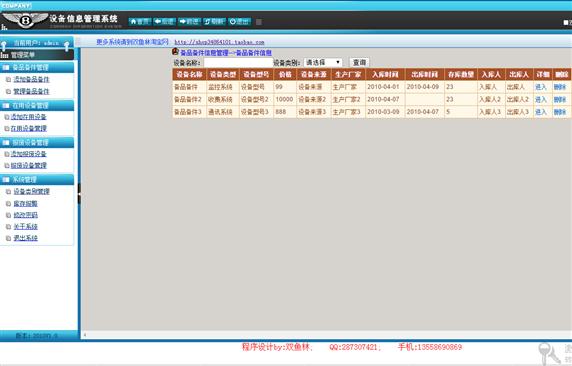Viewport: 572px width, 366px height.
Task: Click the user icon beside the breadcrumb
Action: point(175,52)
